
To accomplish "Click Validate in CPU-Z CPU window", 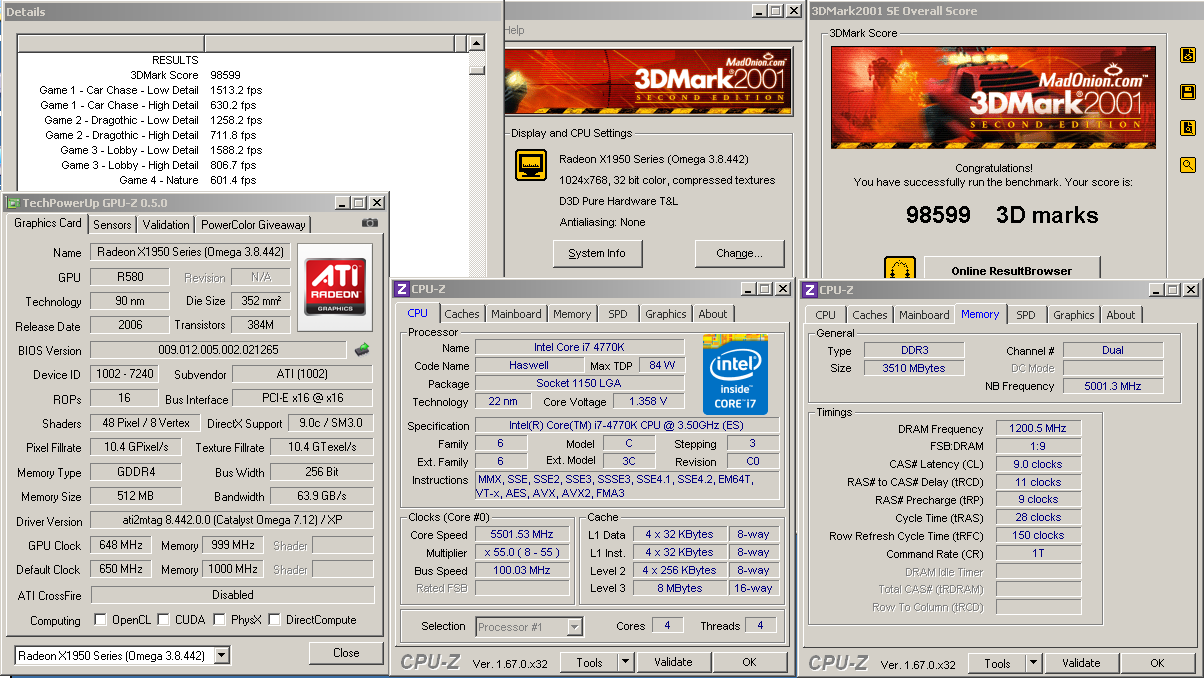I will point(673,662).
